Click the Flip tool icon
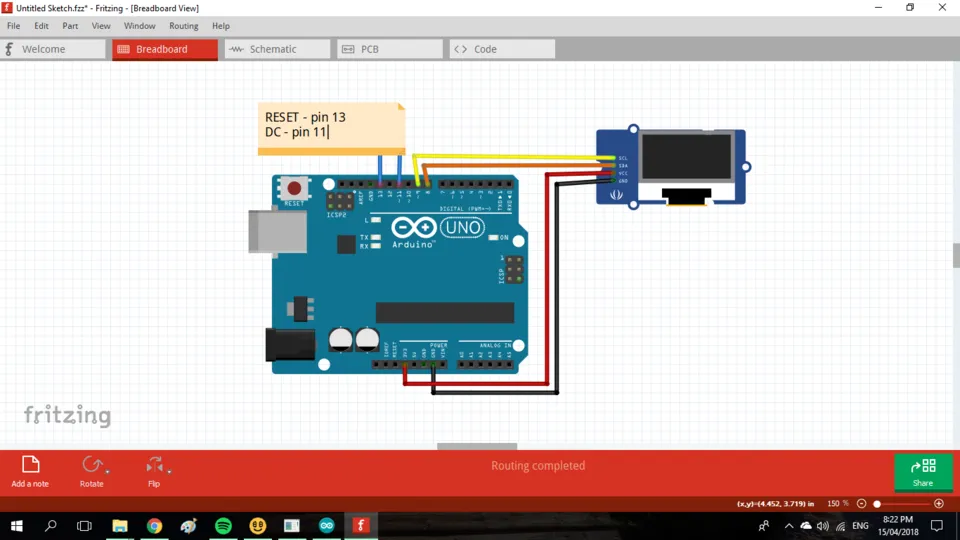 154,465
